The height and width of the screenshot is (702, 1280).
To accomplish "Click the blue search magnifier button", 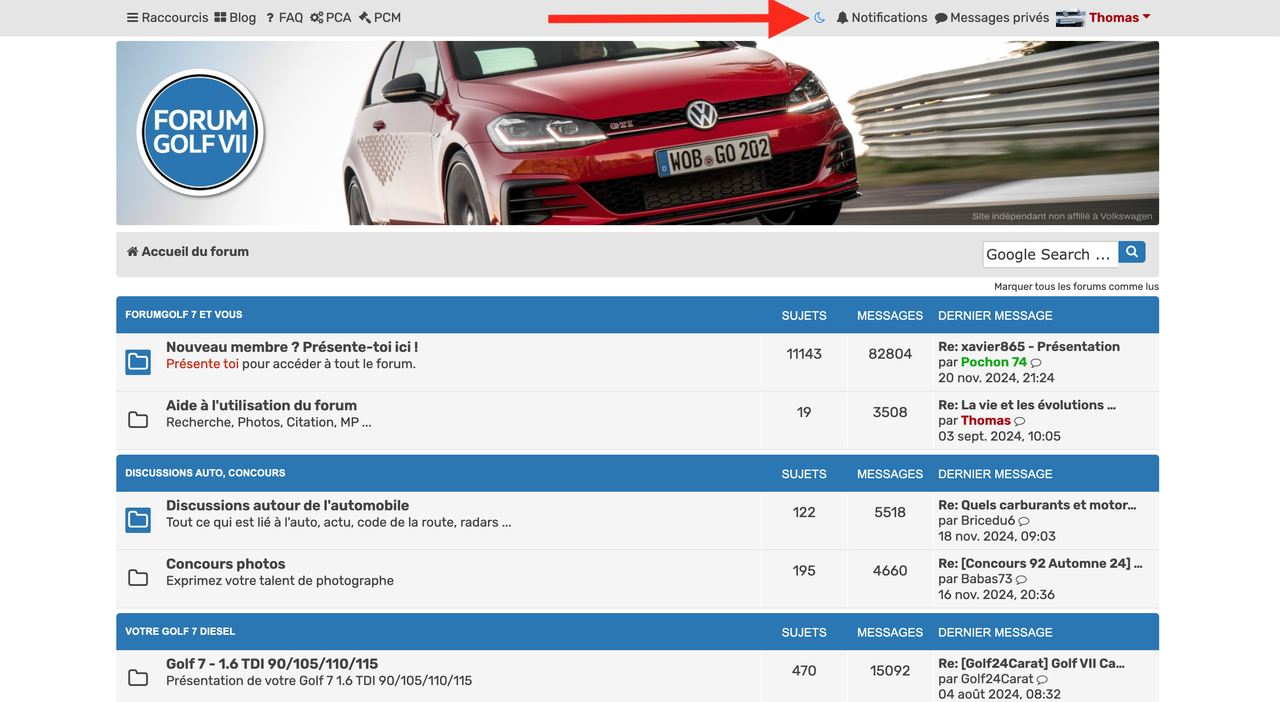I will click(x=1132, y=252).
